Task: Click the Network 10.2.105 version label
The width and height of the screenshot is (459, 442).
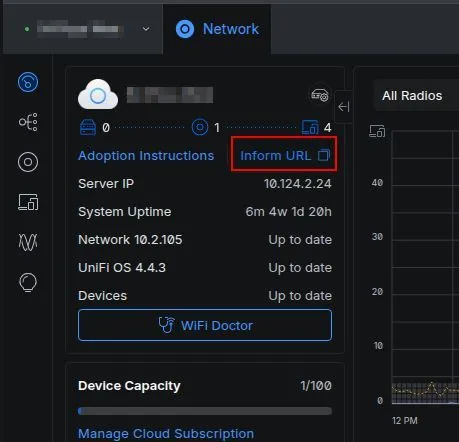Action: click(130, 240)
